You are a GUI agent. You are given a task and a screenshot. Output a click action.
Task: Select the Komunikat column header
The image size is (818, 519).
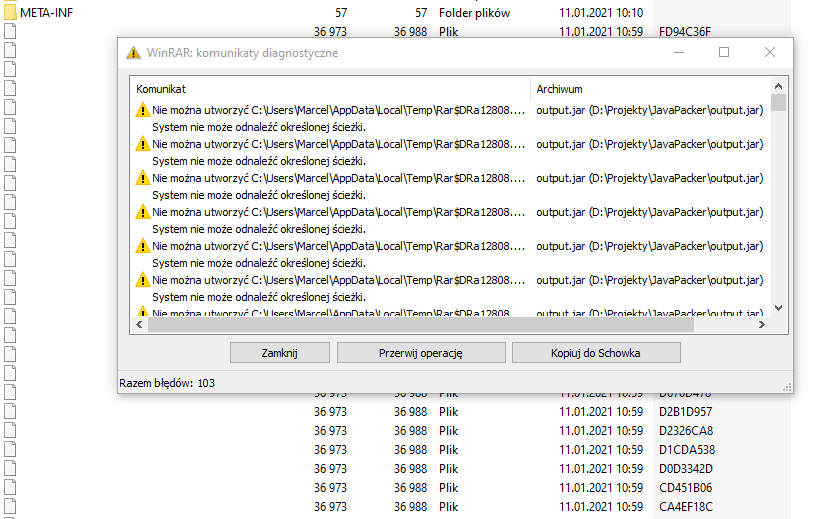click(330, 89)
